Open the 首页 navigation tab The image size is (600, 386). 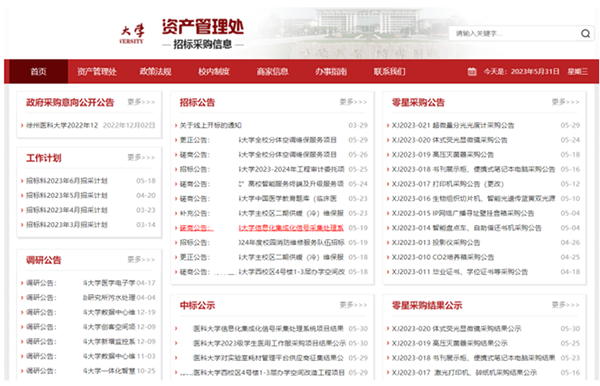click(x=38, y=72)
